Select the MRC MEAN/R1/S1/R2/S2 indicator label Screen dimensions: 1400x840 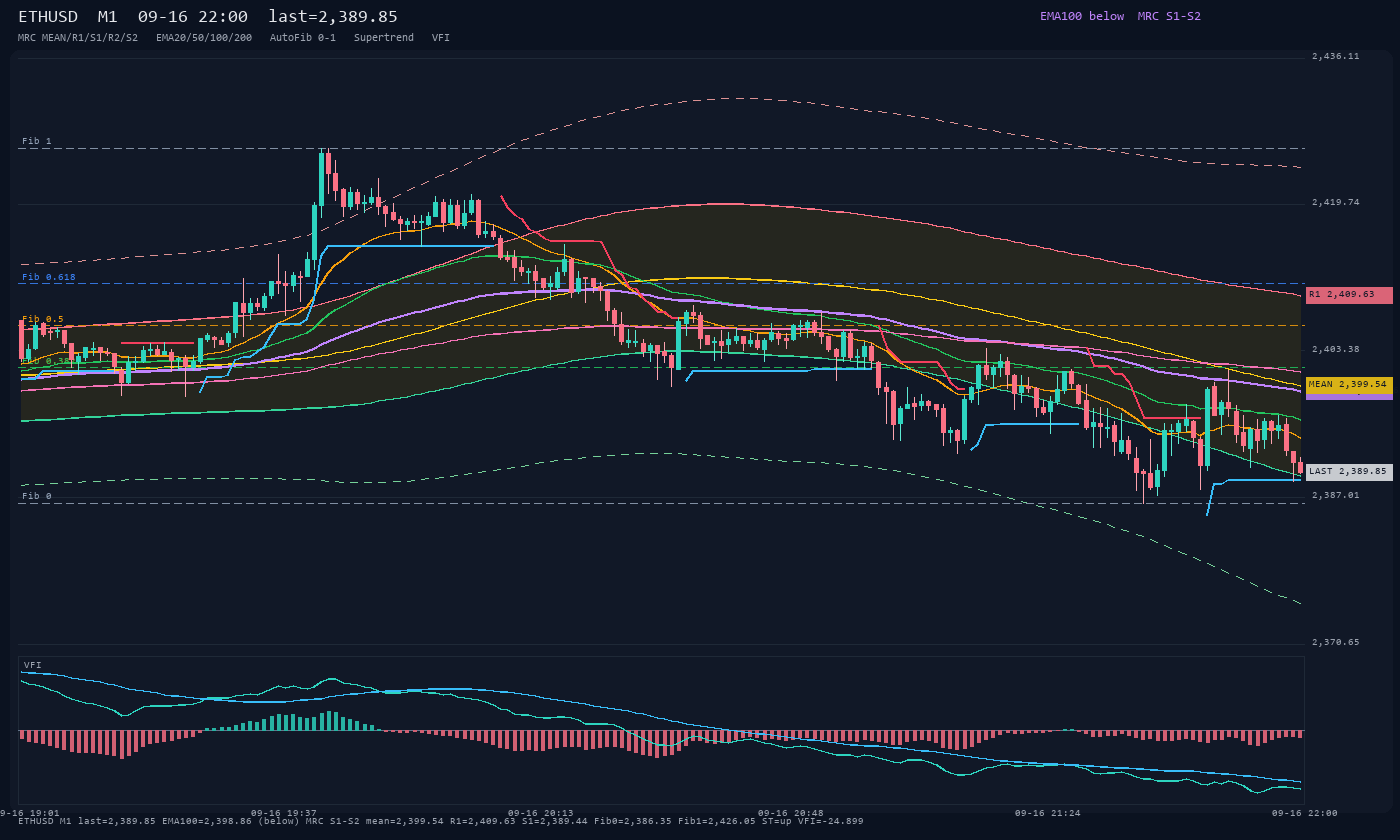[78, 37]
